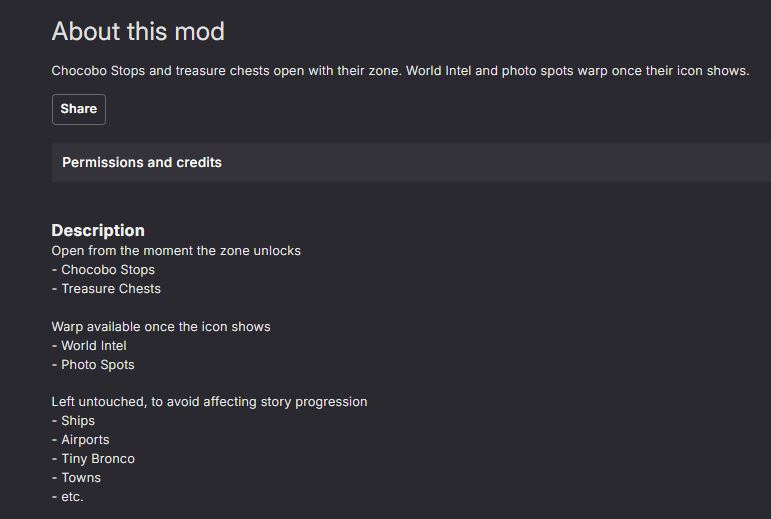Select the line 'Open from the moment the zone unlocks'
This screenshot has width=771, height=519.
(x=176, y=251)
